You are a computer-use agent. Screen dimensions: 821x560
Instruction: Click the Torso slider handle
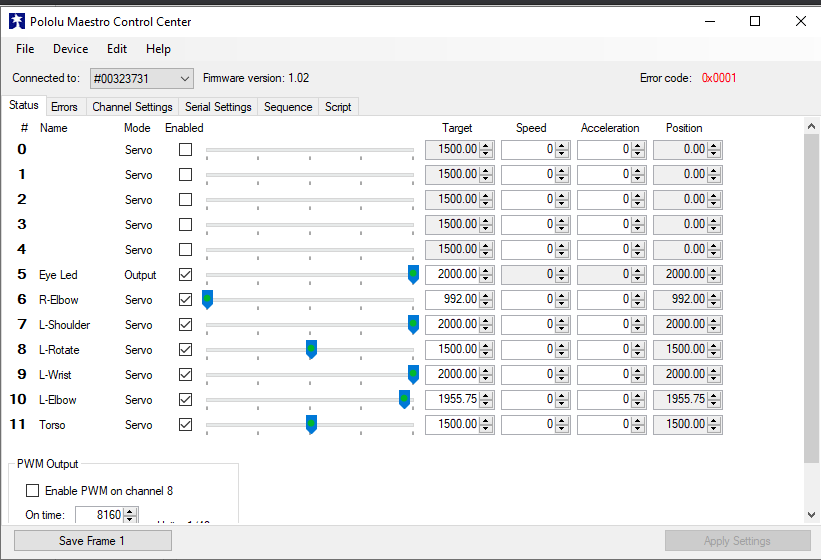point(311,424)
